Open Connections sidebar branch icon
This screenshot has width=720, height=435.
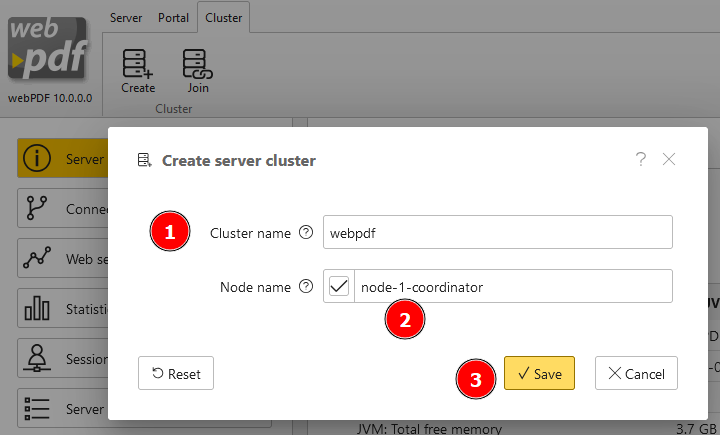pyautogui.click(x=37, y=208)
